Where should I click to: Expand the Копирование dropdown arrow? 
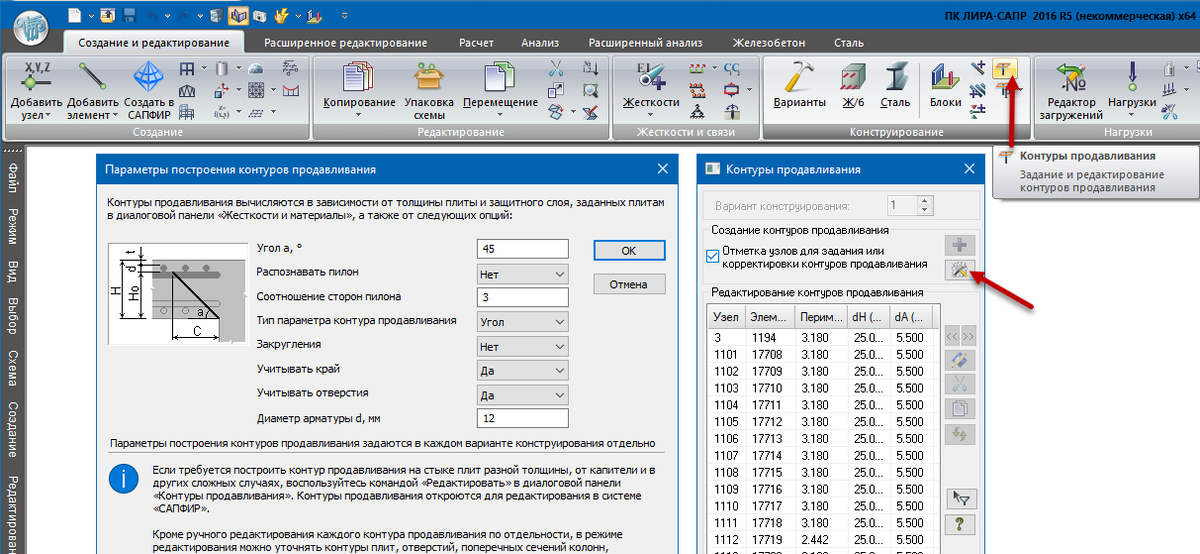tap(359, 115)
